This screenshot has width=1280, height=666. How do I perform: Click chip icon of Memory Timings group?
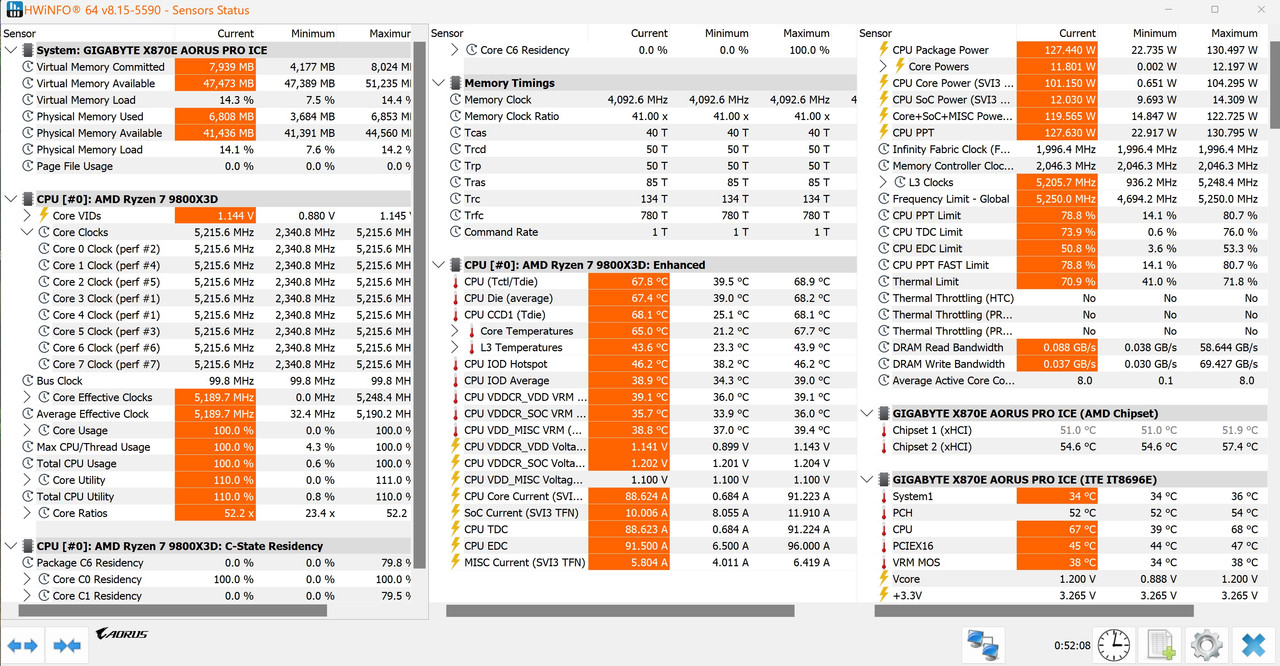(455, 83)
